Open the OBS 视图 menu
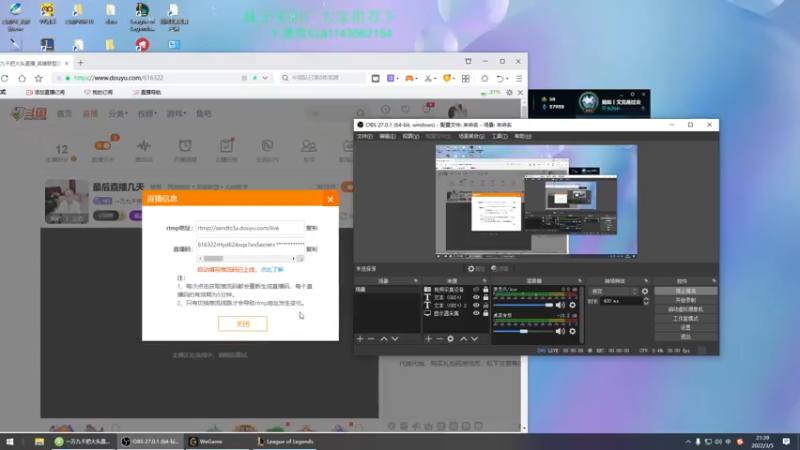 [410, 136]
